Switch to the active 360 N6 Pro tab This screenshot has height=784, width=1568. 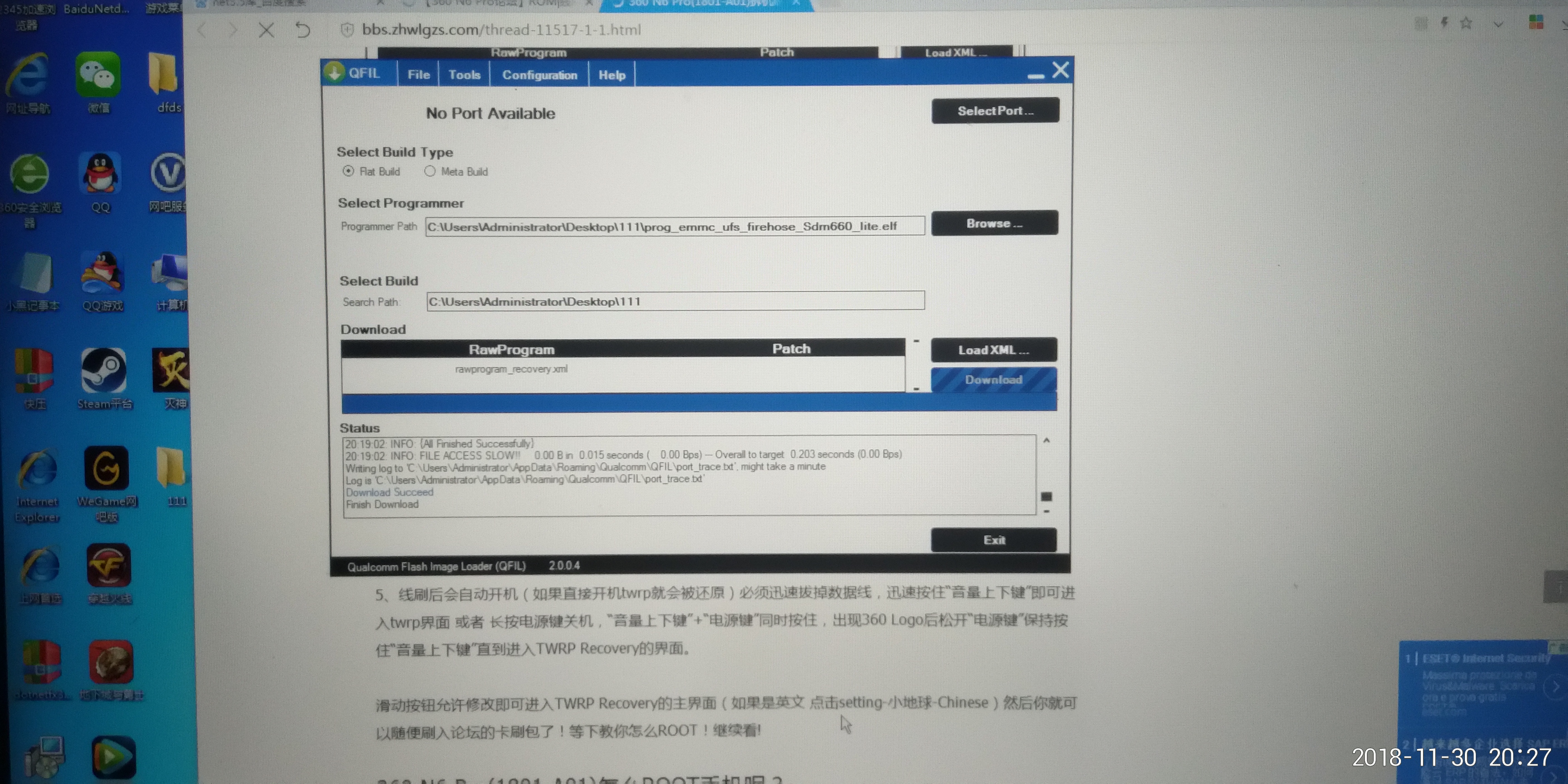tap(706, 5)
